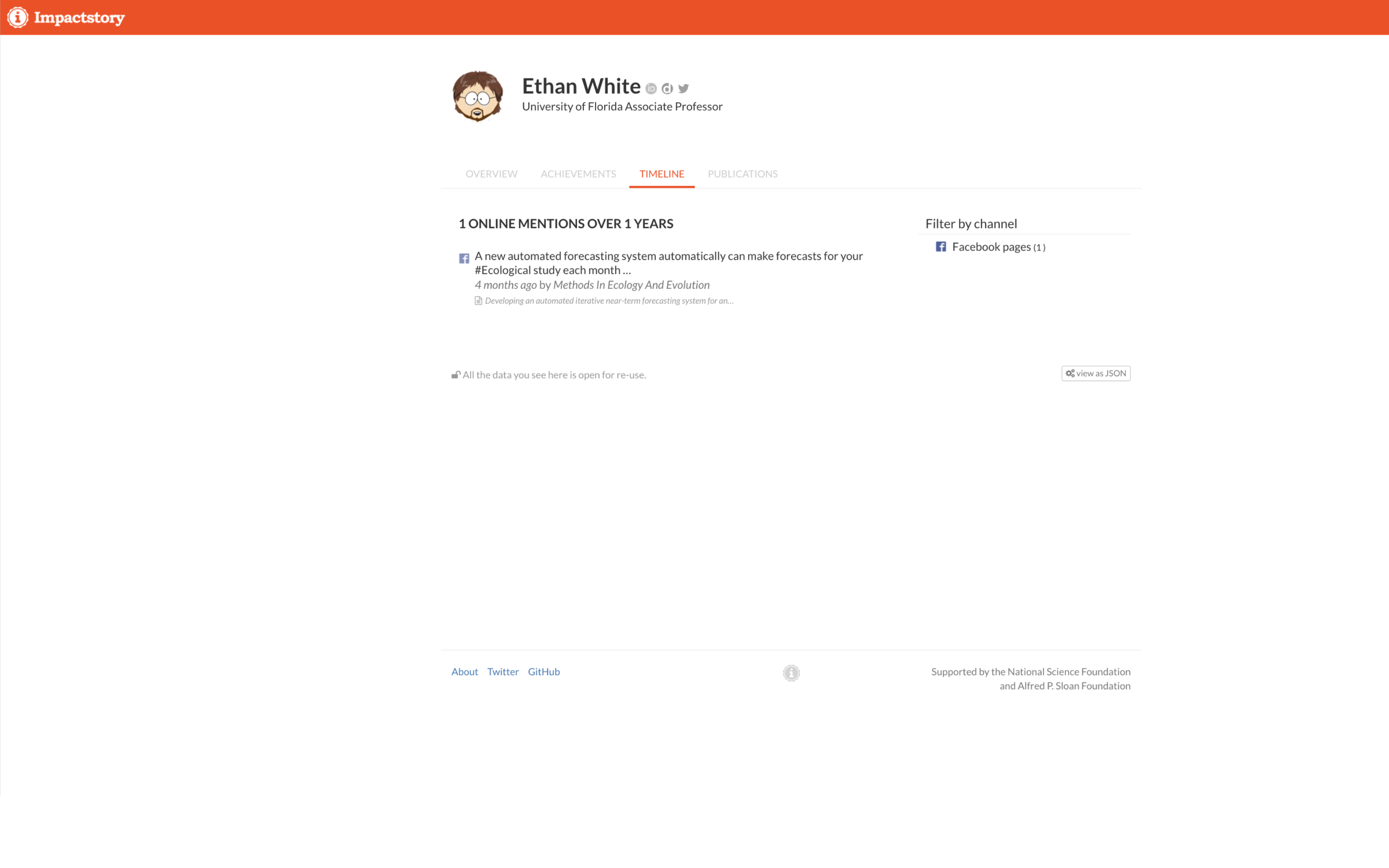Open the Twitter link in footer
This screenshot has height=868, width=1389.
coord(502,672)
